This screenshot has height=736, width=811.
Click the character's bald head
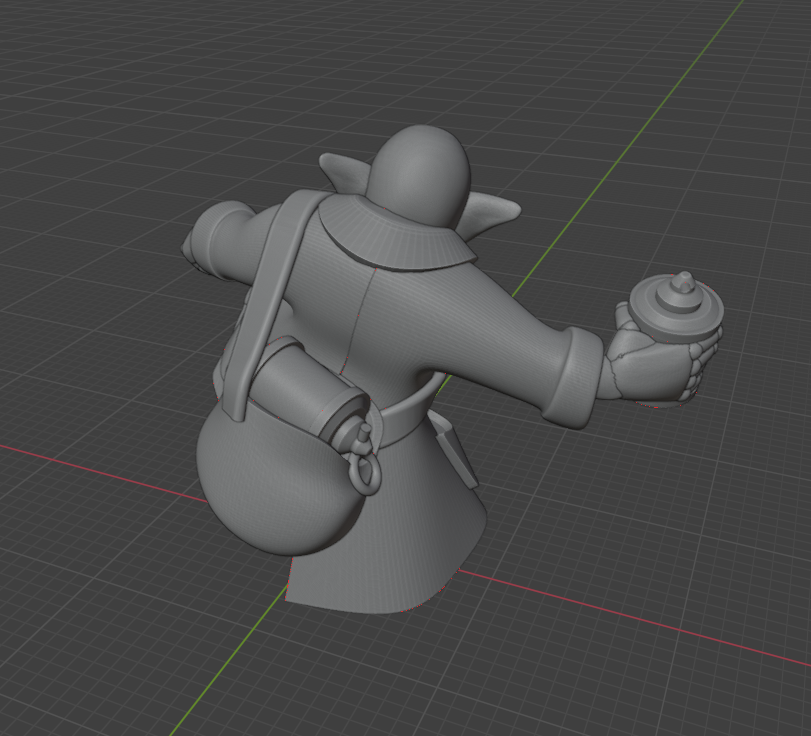click(x=416, y=167)
